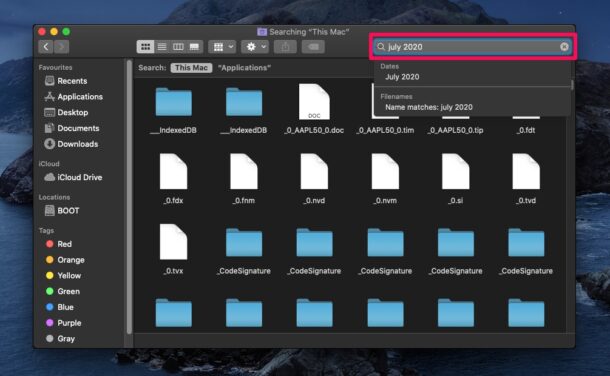Click the Favourites sidebar section heading
The width and height of the screenshot is (610, 376).
point(55,67)
